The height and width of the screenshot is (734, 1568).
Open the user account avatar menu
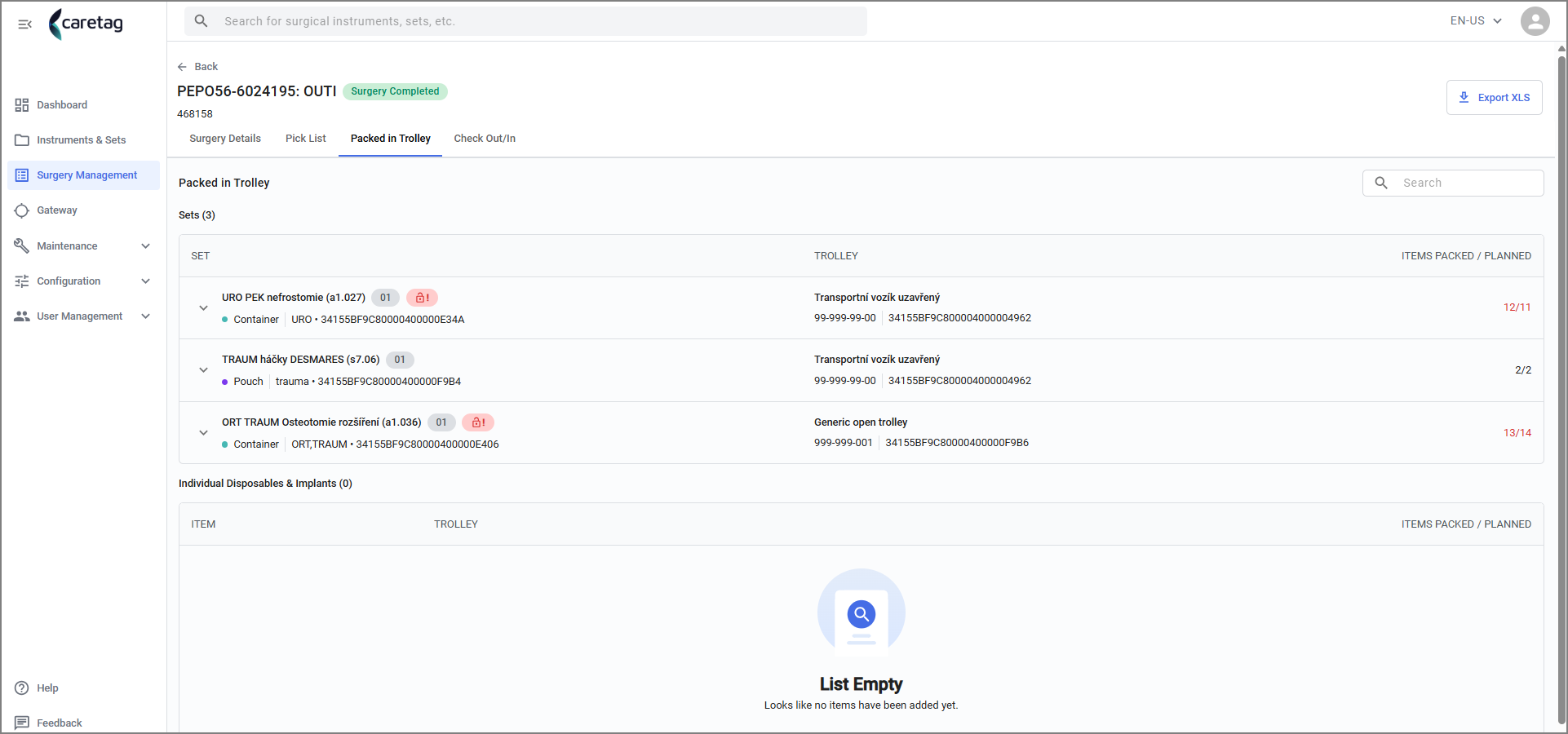(x=1535, y=21)
